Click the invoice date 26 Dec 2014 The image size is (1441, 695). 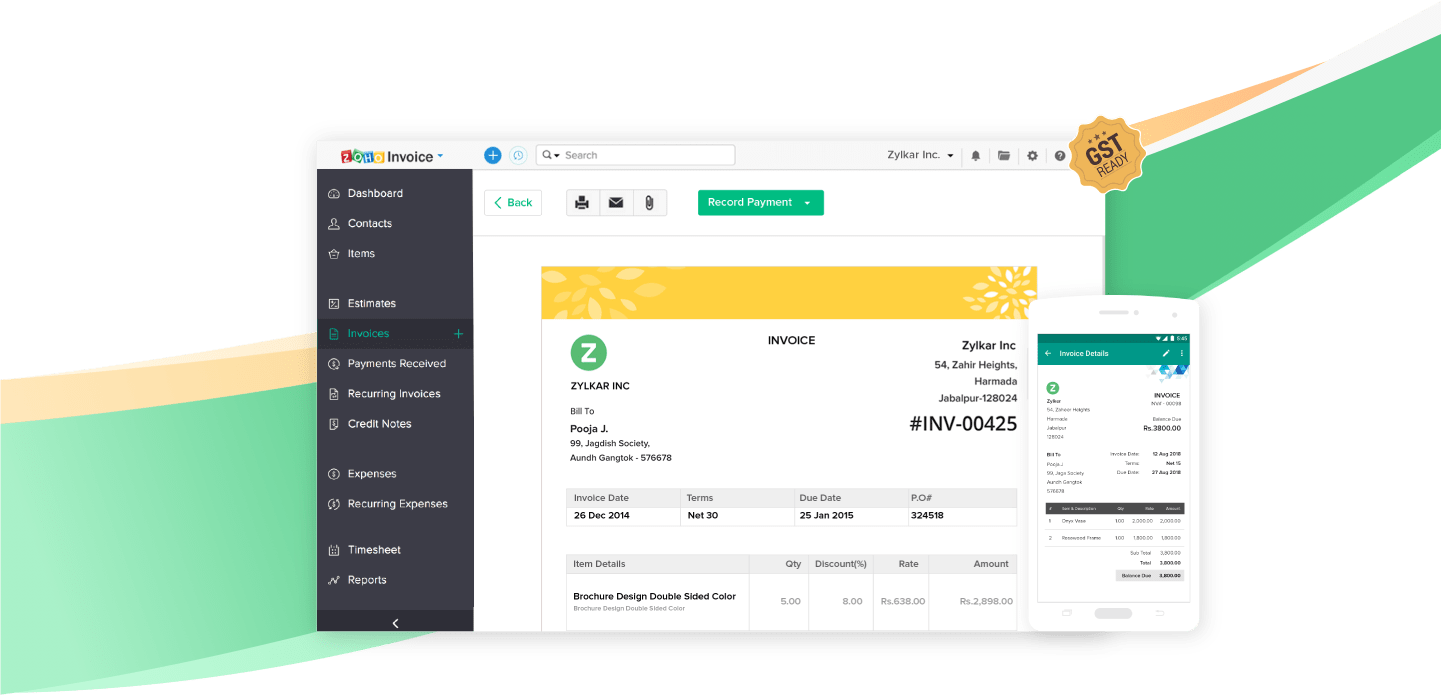click(x=602, y=516)
